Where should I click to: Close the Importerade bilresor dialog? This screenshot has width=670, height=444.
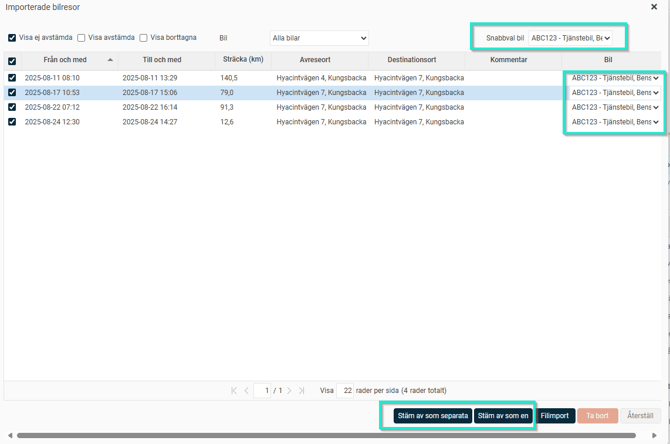[654, 7]
